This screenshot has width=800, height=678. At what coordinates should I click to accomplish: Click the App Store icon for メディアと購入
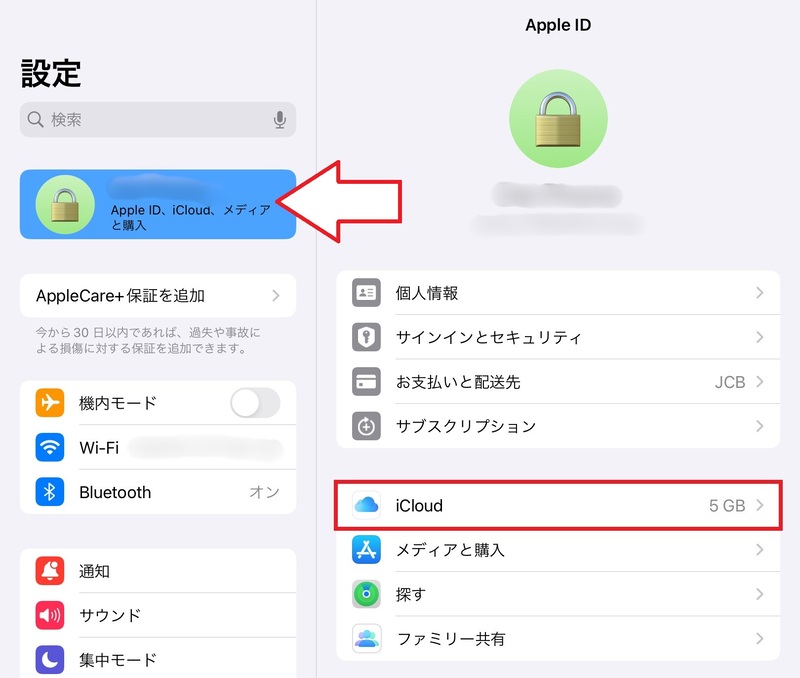(366, 549)
